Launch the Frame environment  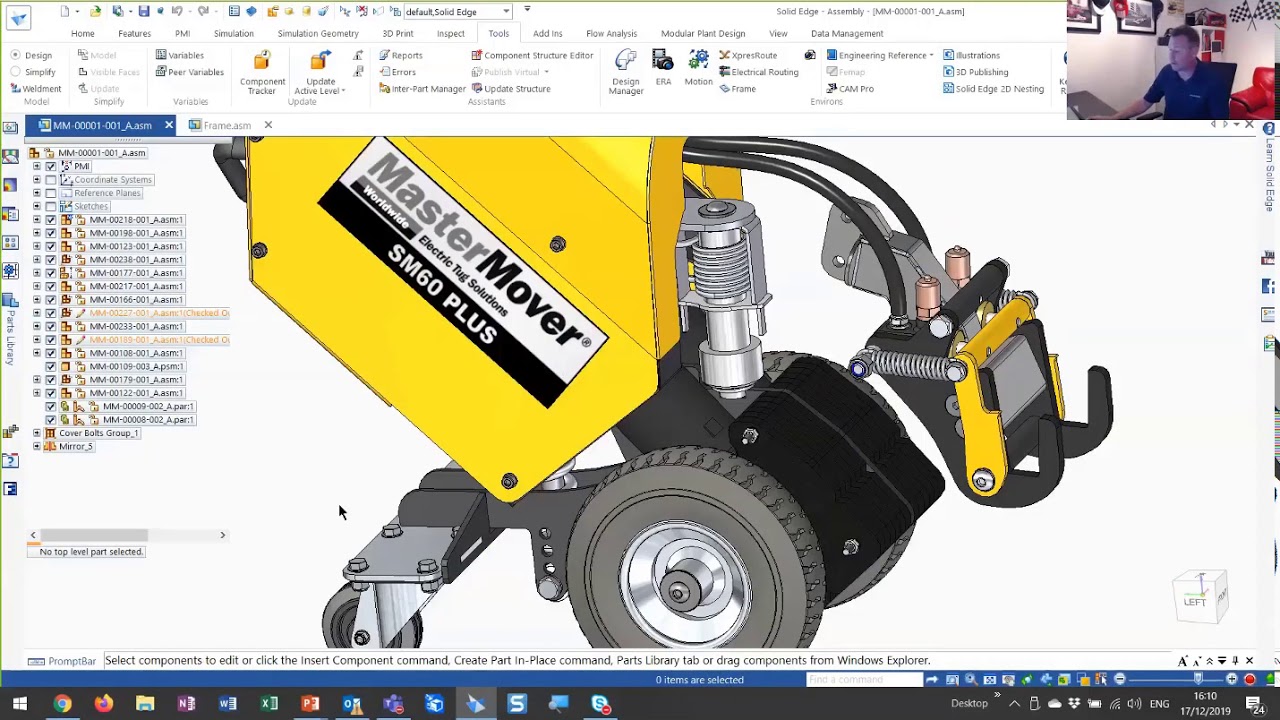point(737,89)
